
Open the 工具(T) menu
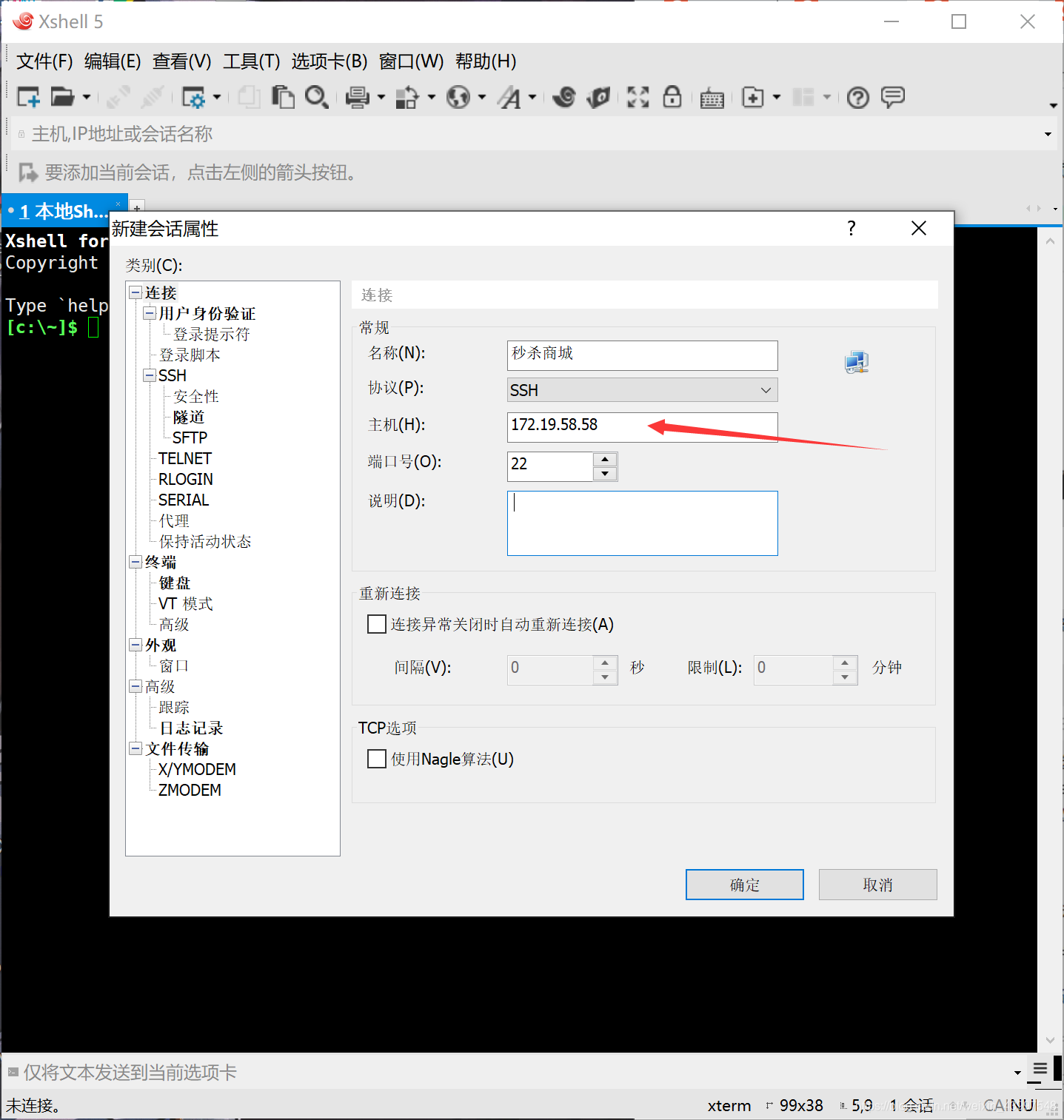tap(251, 61)
